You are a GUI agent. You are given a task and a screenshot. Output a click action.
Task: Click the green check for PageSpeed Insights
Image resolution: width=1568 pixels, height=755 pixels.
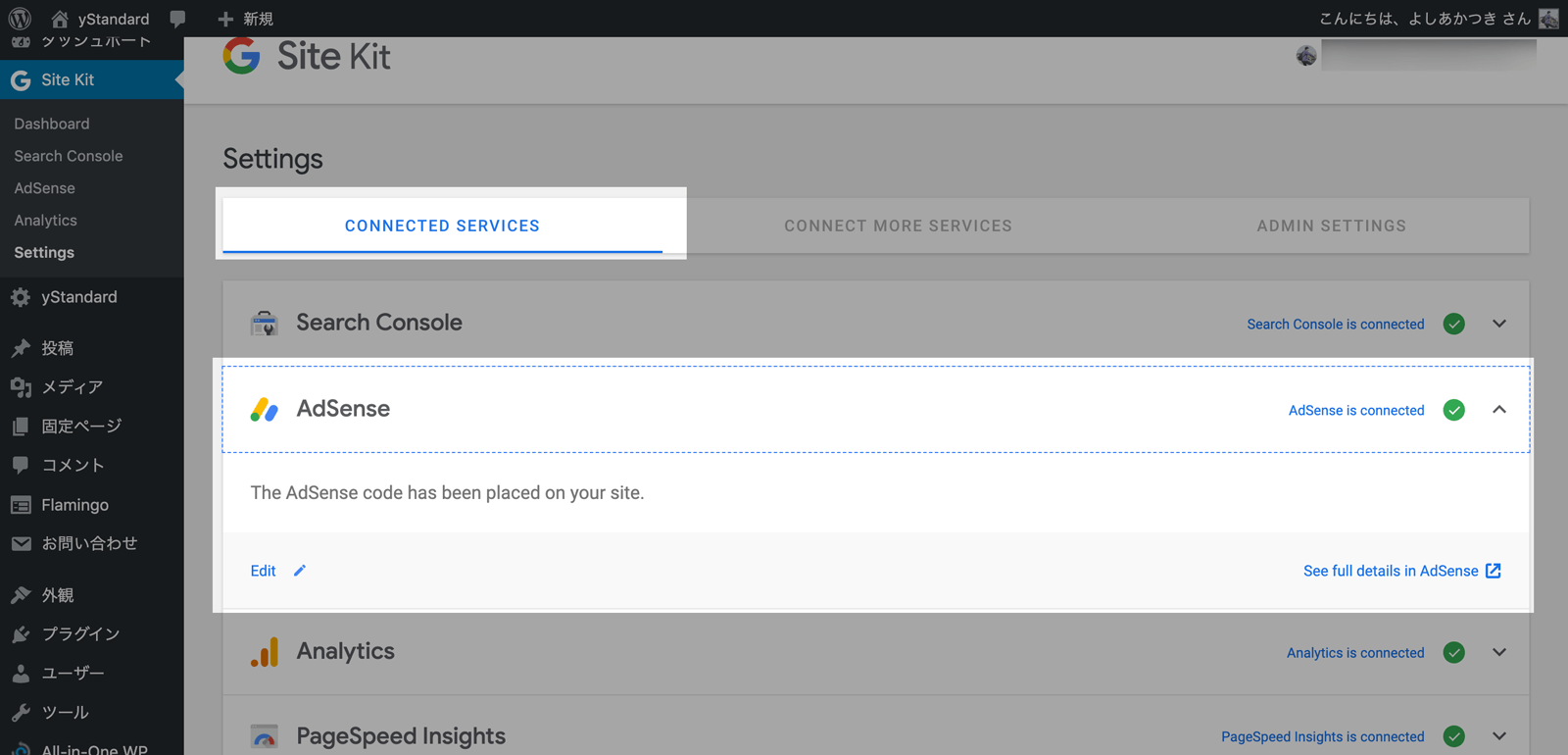coord(1454,736)
